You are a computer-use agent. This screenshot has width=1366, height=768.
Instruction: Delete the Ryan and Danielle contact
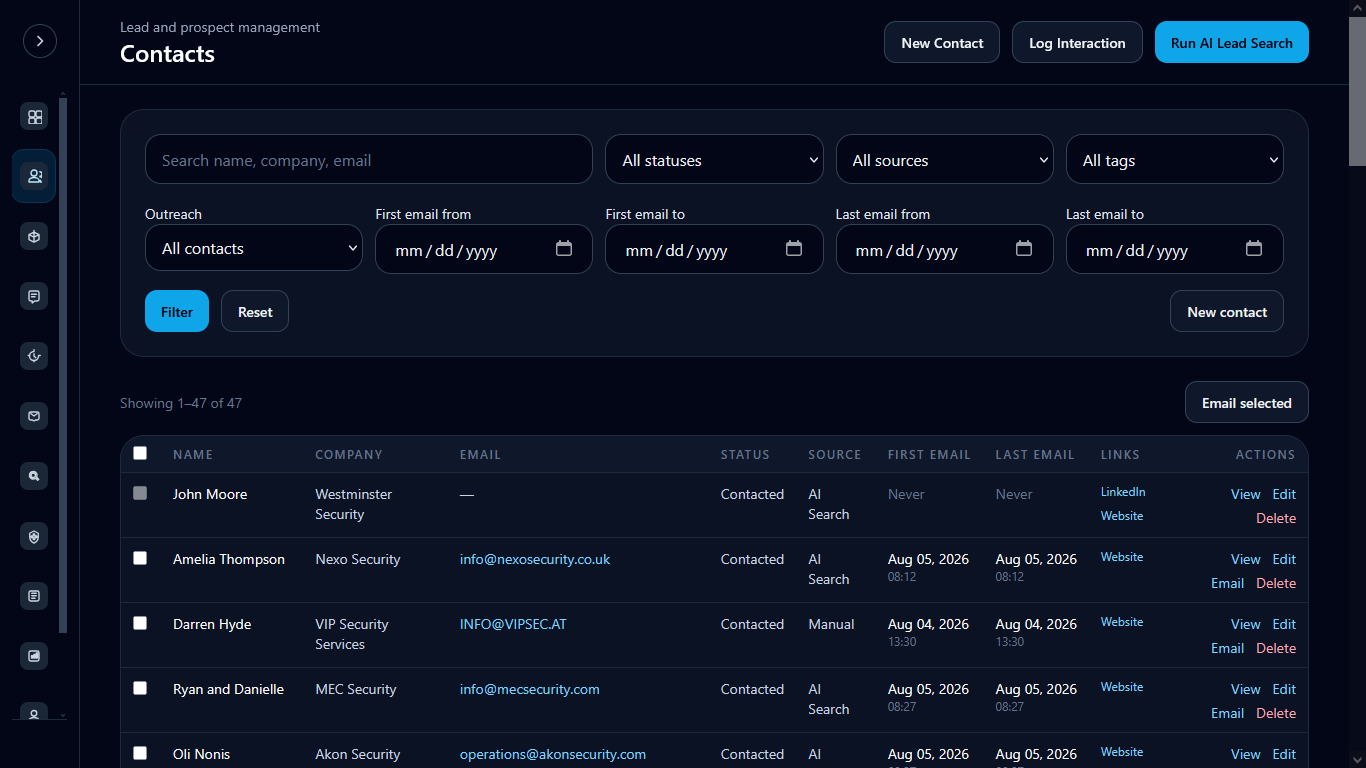point(1276,713)
